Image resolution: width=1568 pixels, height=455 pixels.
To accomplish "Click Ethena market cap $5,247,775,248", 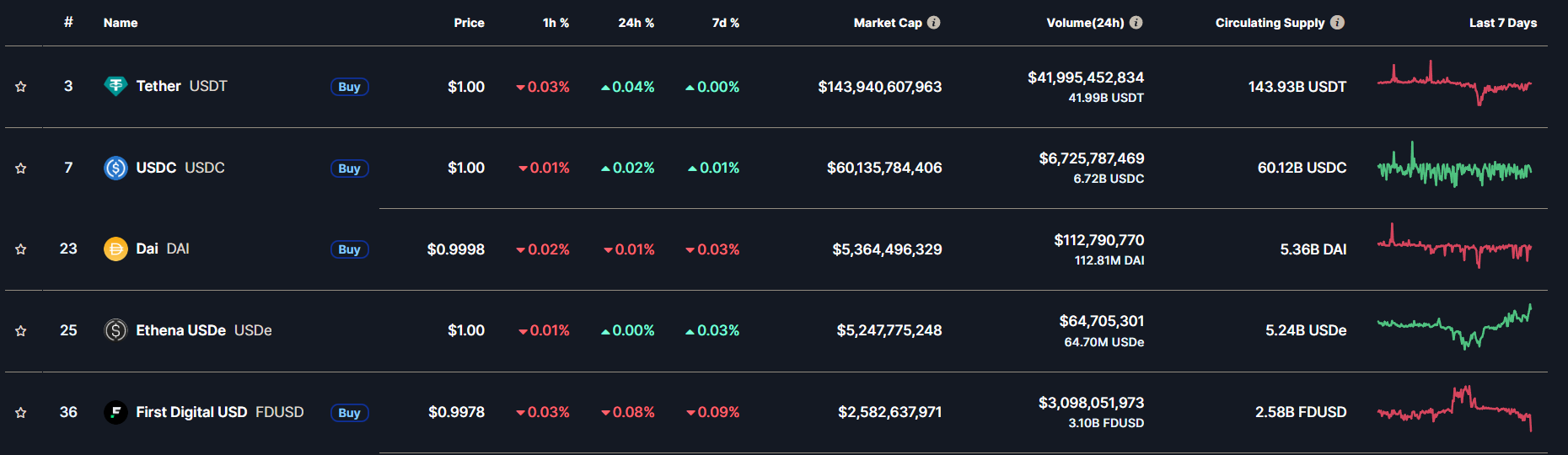I will [889, 330].
